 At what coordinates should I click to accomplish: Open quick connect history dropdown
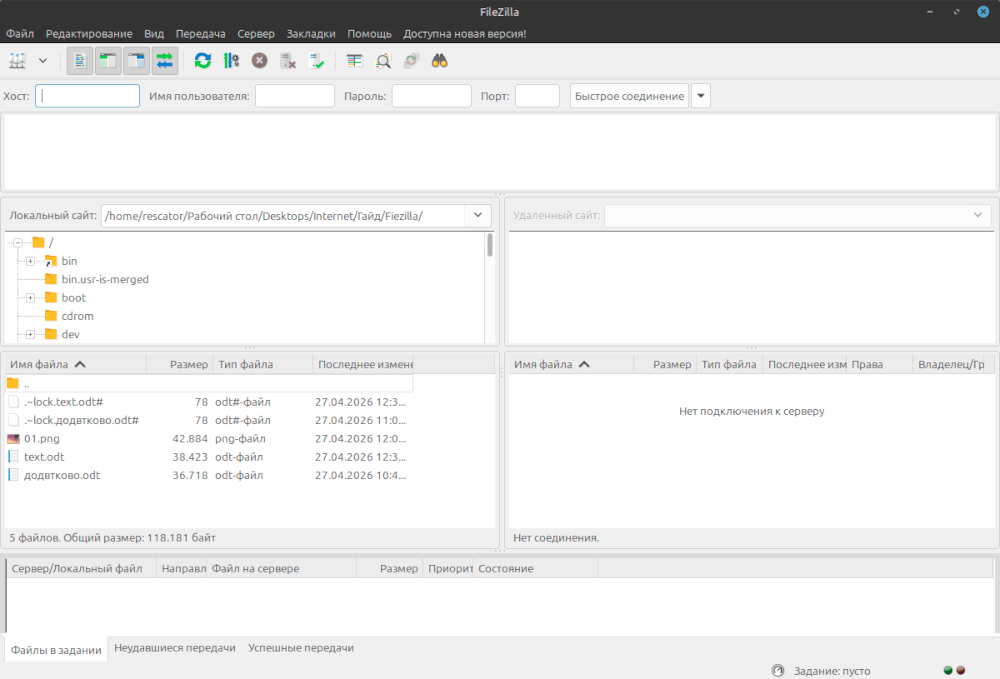click(701, 96)
